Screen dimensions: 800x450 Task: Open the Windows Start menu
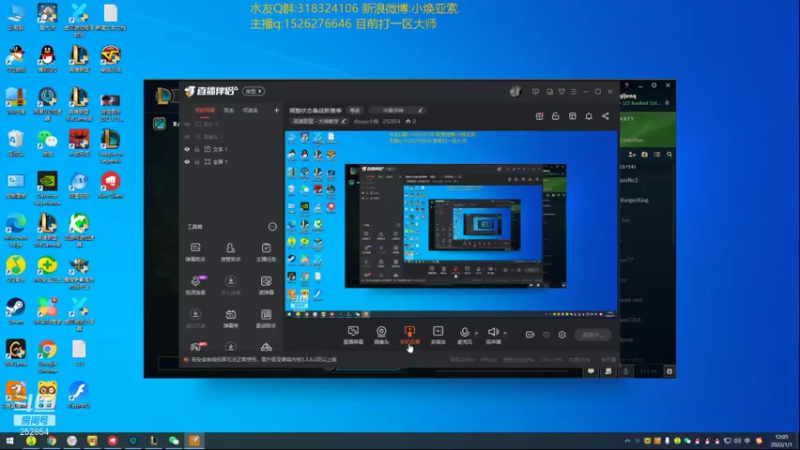click(x=10, y=441)
